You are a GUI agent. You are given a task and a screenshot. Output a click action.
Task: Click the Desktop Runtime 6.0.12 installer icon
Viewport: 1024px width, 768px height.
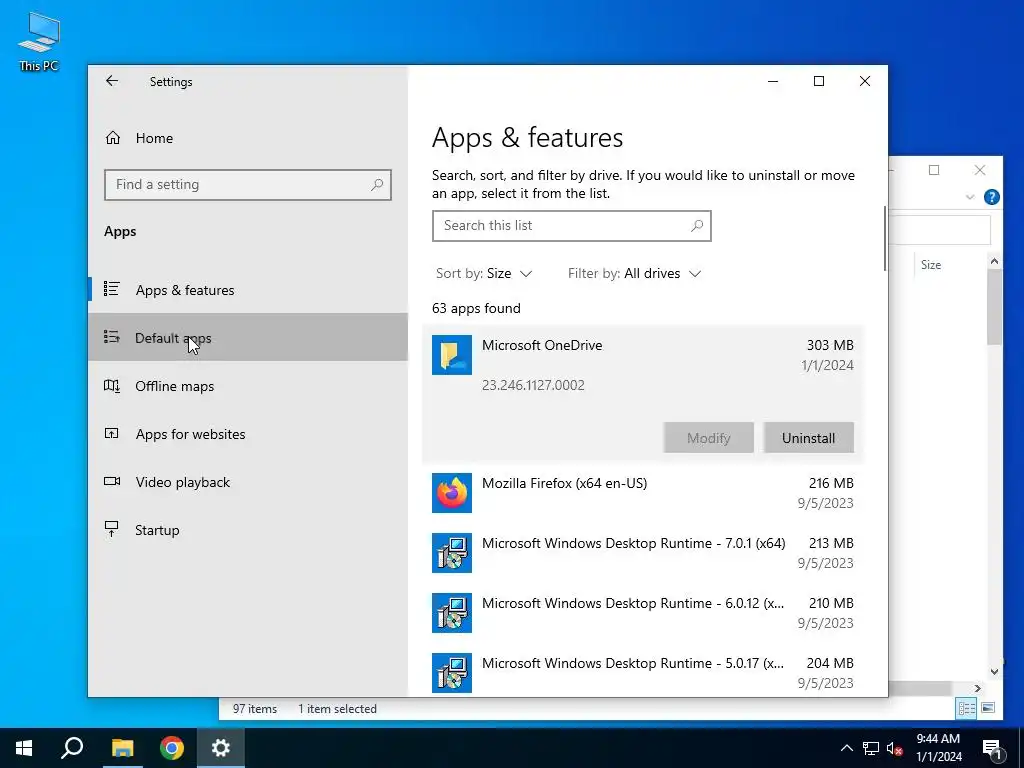pos(451,613)
